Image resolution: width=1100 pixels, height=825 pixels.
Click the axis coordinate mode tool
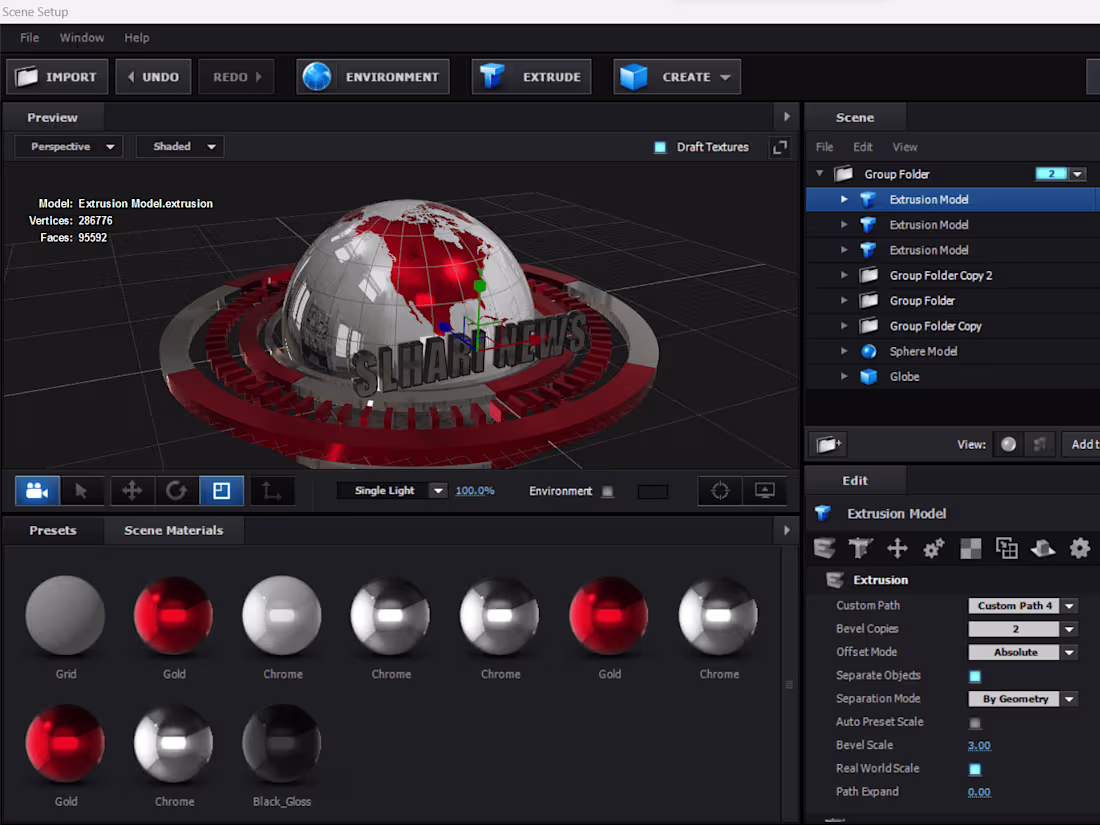click(x=272, y=490)
